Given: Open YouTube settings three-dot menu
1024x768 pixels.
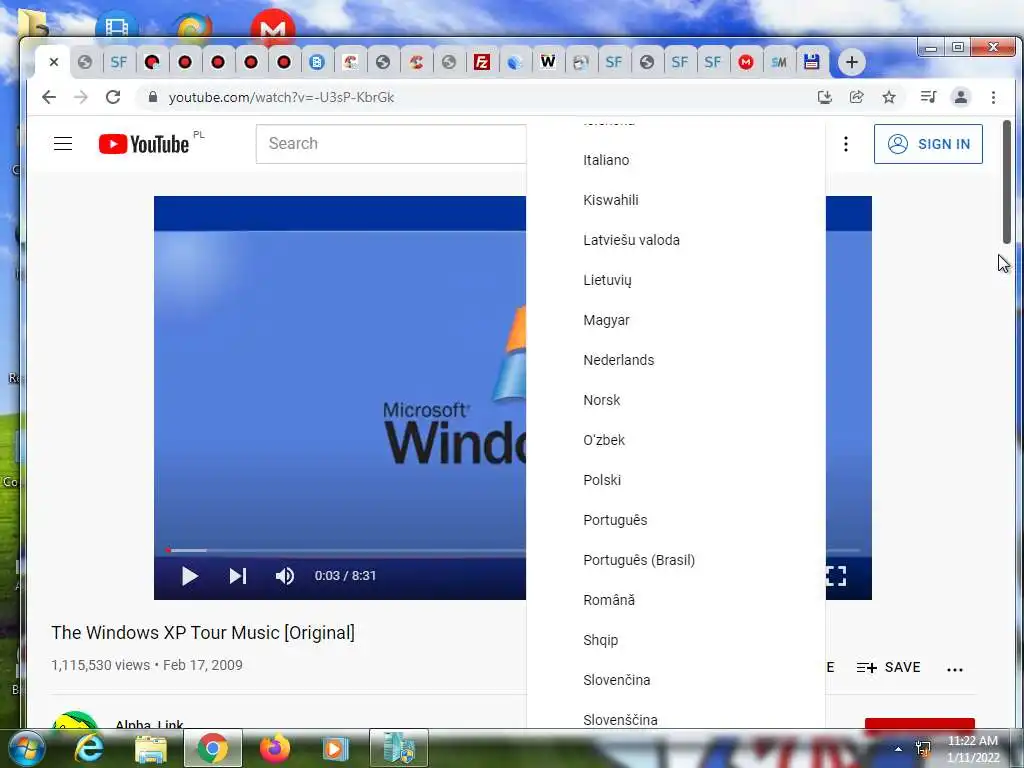Looking at the screenshot, I should point(846,144).
